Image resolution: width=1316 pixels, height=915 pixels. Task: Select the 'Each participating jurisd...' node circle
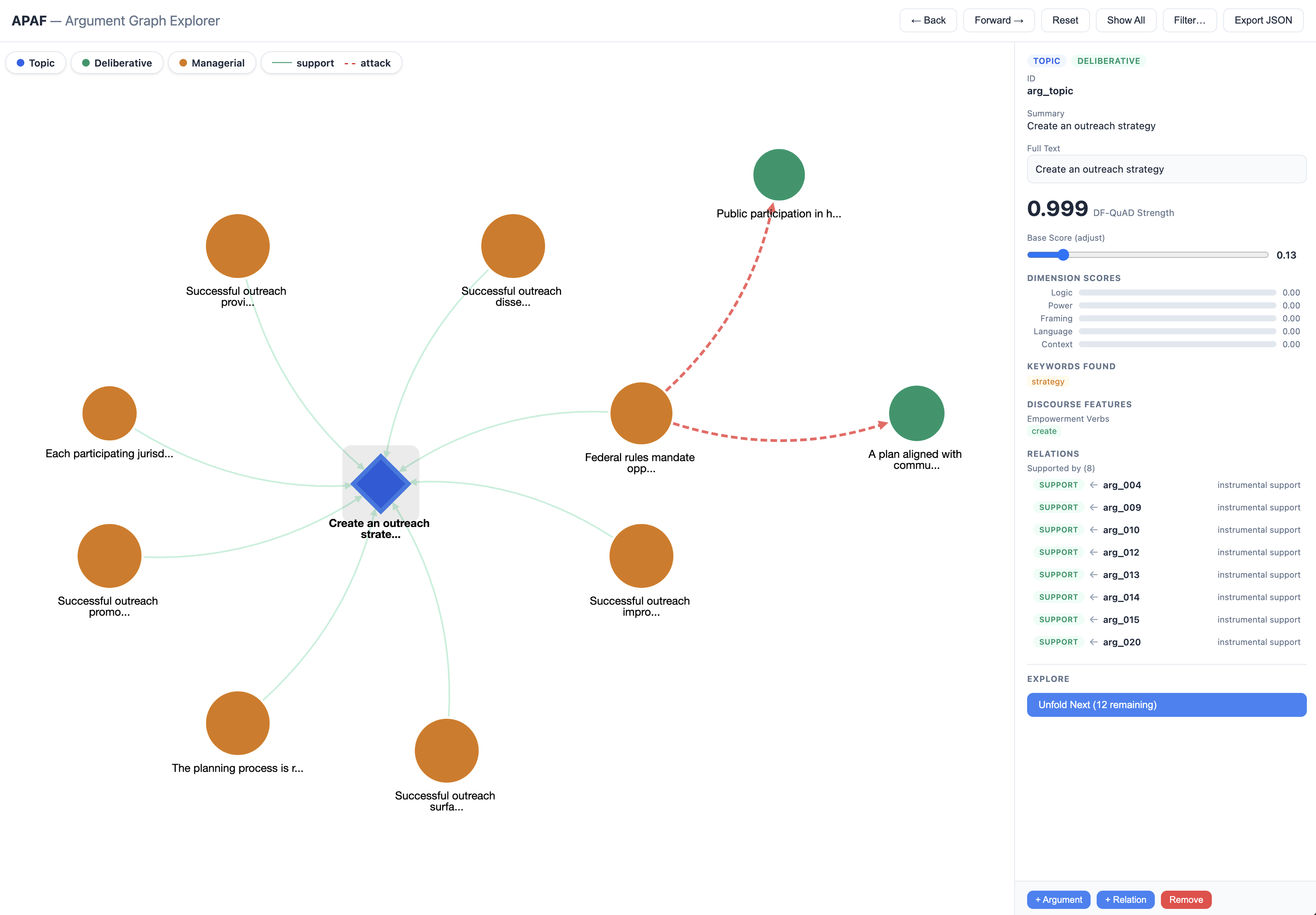point(109,413)
